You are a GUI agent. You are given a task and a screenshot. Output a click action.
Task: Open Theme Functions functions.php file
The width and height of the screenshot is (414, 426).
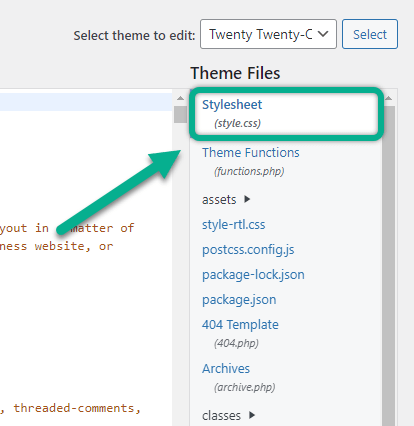251,162
